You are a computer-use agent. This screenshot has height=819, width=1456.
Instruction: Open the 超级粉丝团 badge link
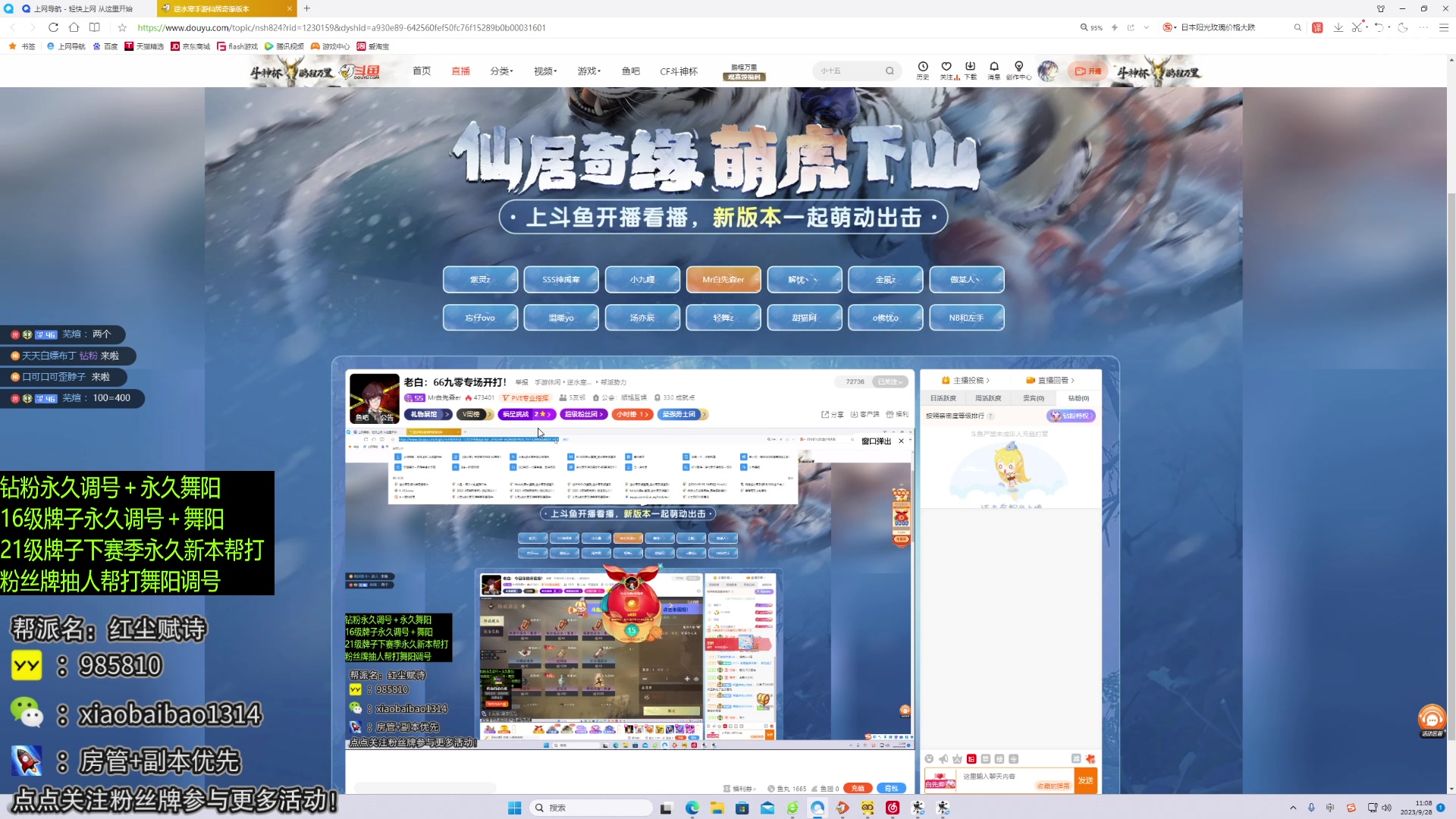point(583,415)
